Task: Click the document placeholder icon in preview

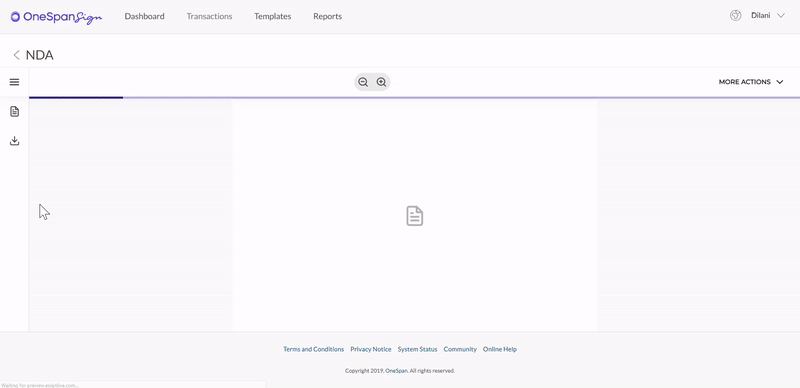Action: click(x=415, y=216)
